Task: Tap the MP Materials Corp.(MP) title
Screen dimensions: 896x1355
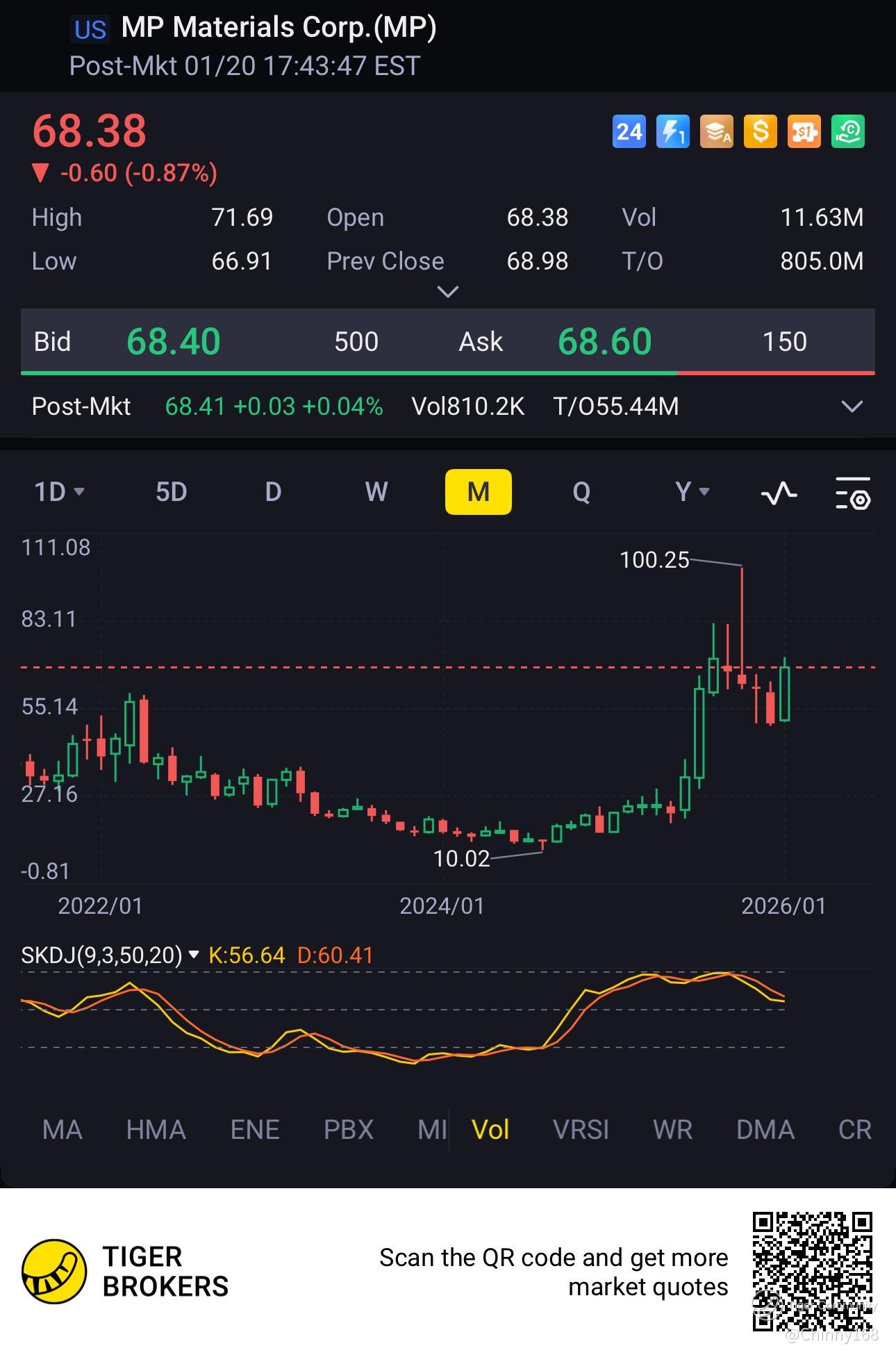Action: 279,28
